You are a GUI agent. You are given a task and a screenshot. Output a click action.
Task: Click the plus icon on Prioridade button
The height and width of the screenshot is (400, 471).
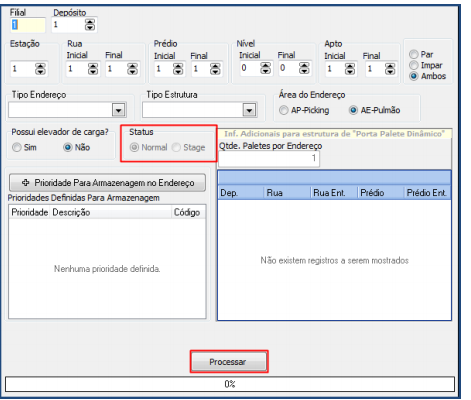click(x=26, y=183)
